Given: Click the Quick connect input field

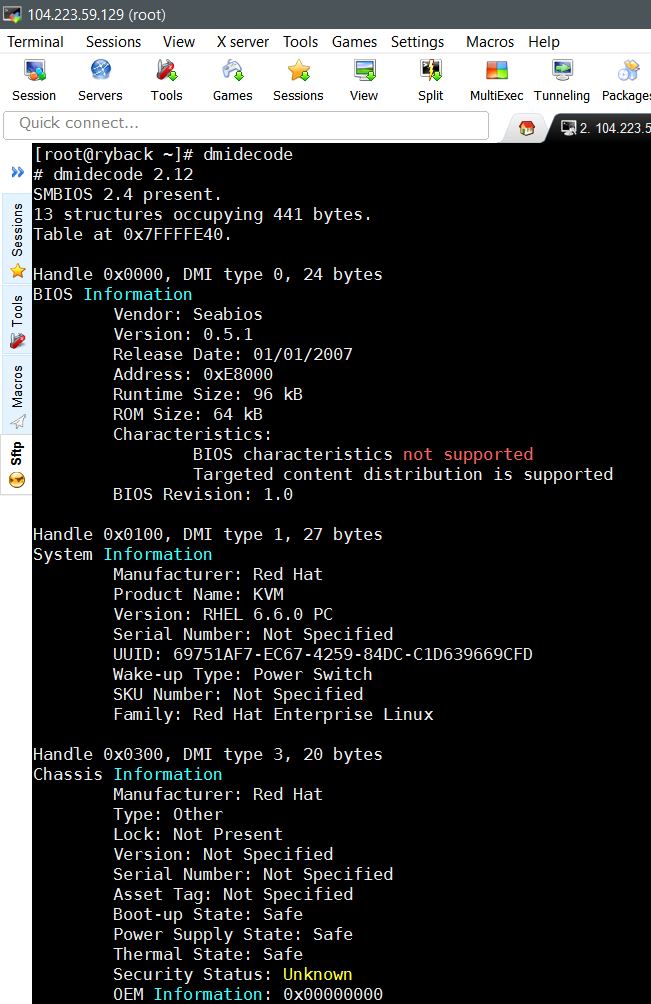Looking at the screenshot, I should tap(246, 125).
